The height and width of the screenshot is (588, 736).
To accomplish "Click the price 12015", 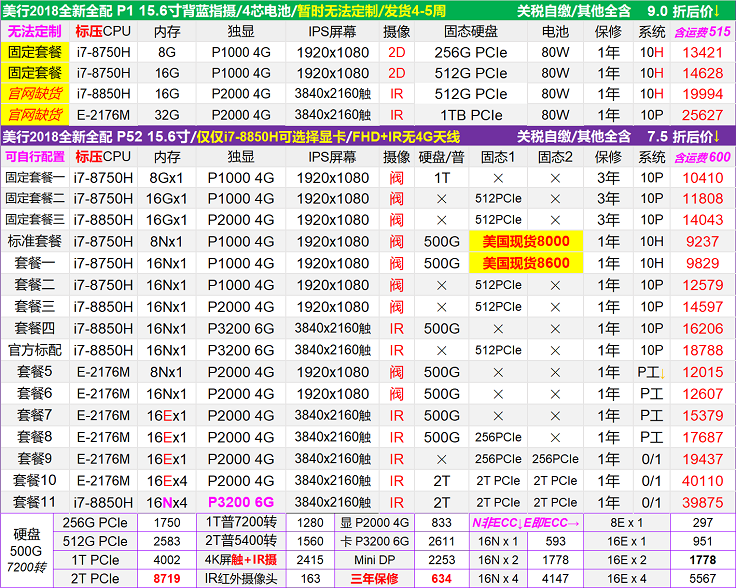I will [x=702, y=372].
